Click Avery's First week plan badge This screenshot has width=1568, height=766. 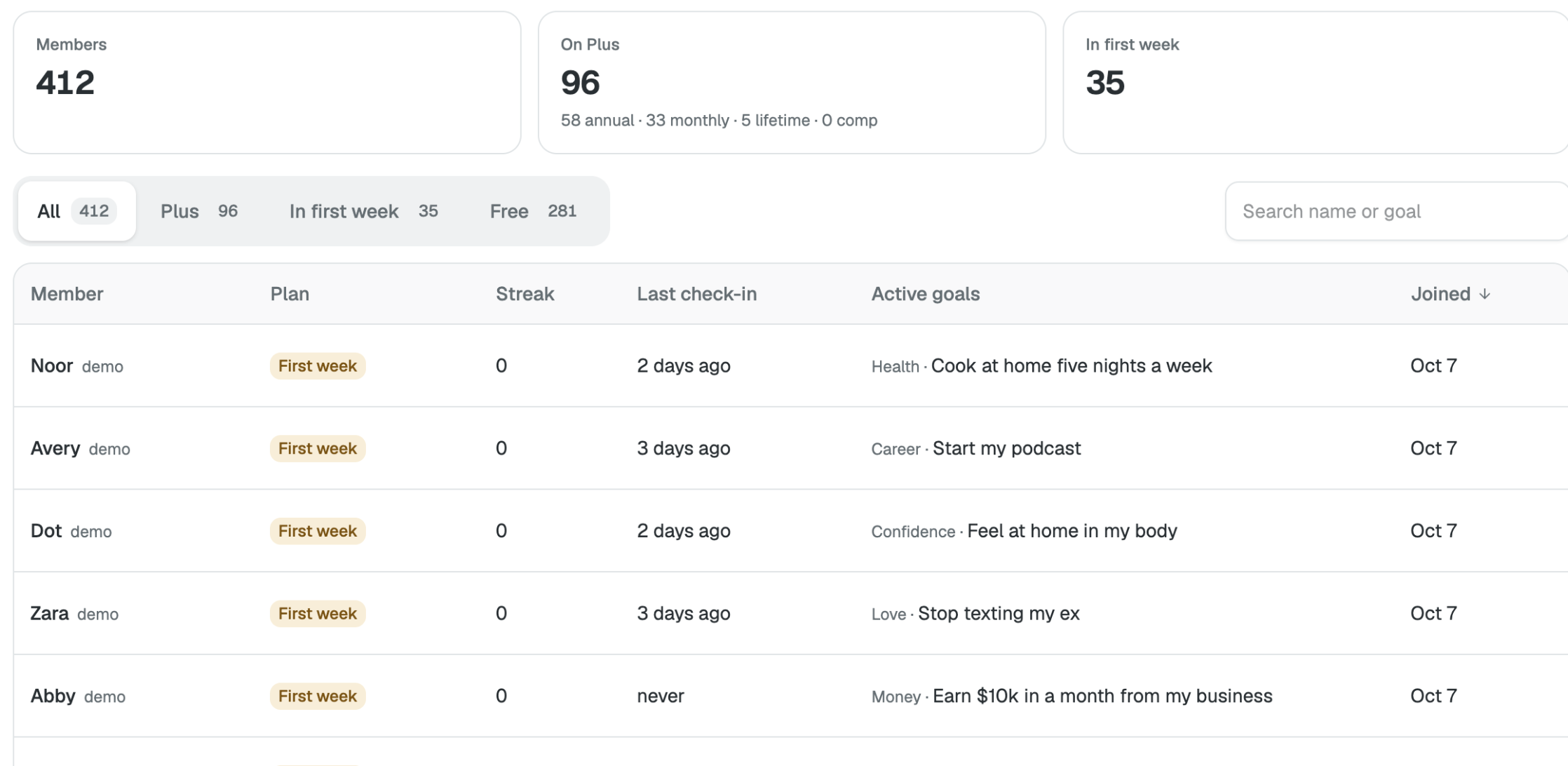318,448
